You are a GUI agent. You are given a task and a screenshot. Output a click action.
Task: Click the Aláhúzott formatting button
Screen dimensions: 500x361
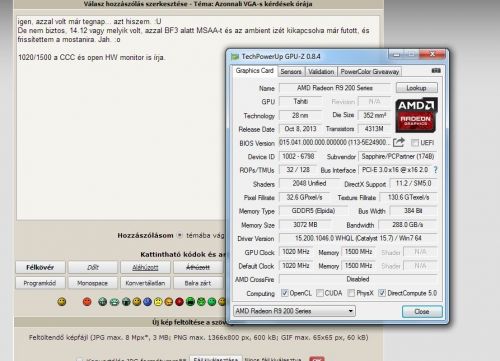145,267
